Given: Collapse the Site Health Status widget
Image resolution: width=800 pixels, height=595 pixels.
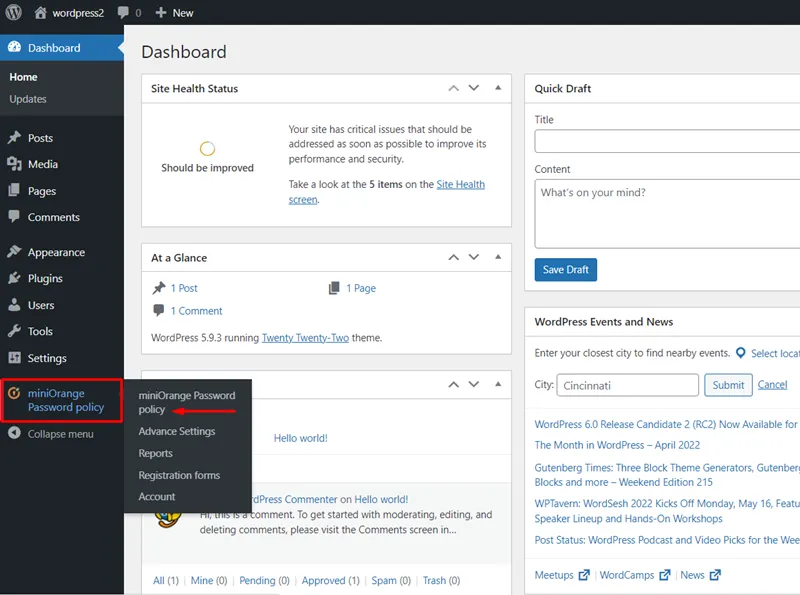Looking at the screenshot, I should [497, 88].
